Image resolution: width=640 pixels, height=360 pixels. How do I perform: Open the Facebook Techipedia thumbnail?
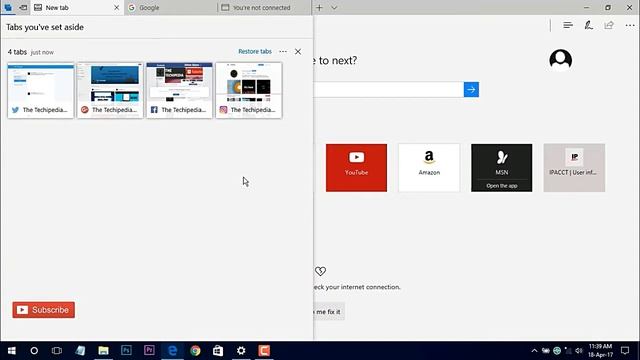point(180,90)
